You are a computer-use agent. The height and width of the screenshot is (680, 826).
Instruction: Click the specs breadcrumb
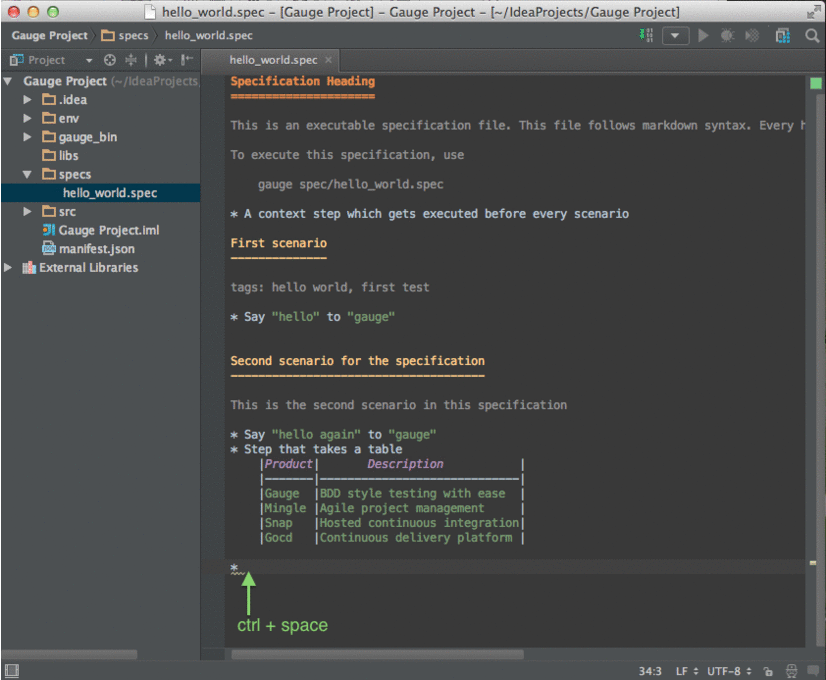[x=125, y=35]
